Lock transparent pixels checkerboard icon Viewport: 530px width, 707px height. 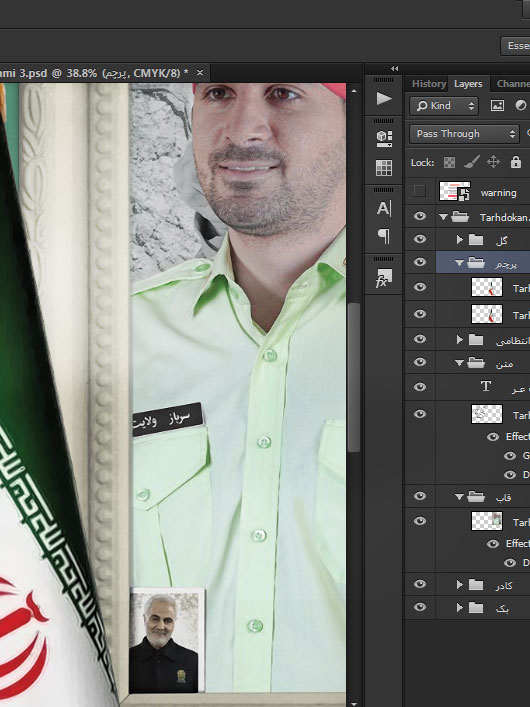point(449,162)
